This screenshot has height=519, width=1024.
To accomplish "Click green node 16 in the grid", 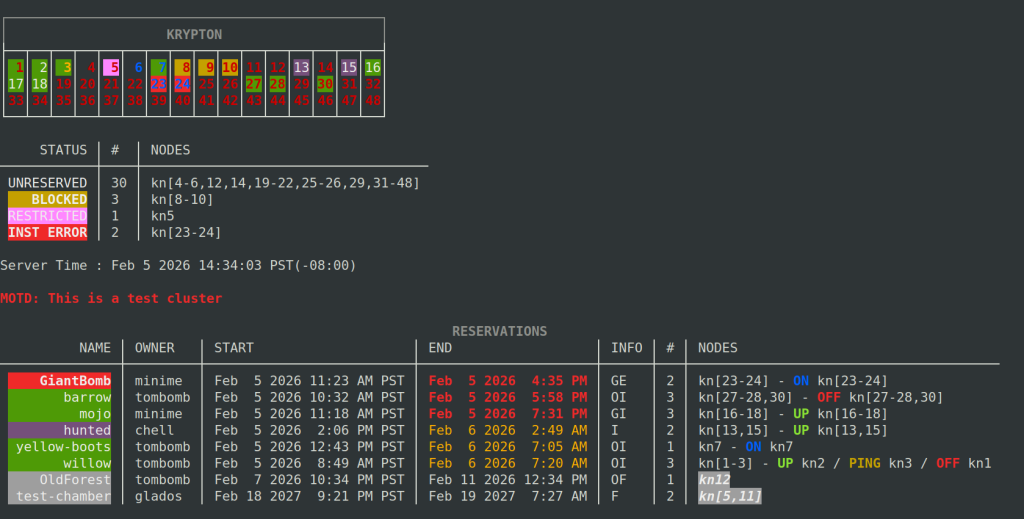I will [373, 68].
